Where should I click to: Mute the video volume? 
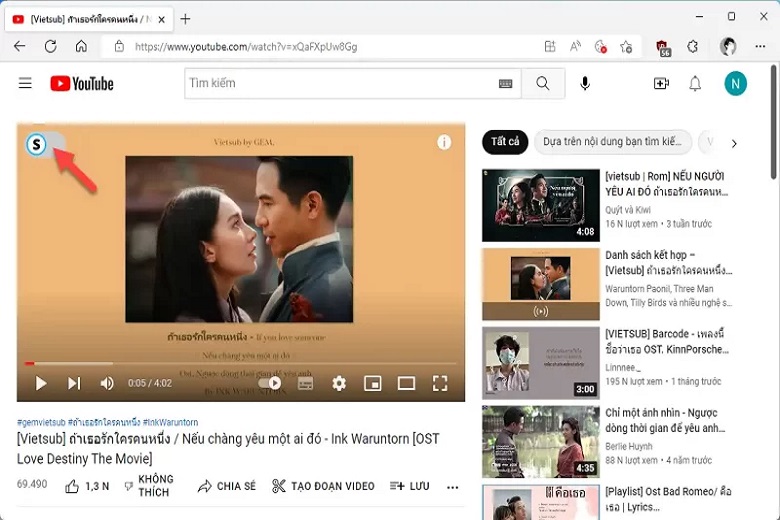tap(107, 383)
